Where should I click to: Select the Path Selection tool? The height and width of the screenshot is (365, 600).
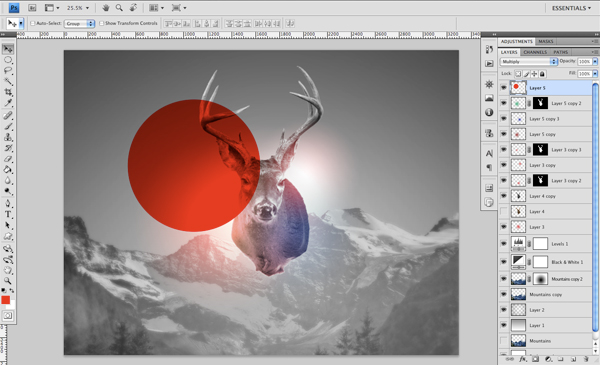pos(8,225)
